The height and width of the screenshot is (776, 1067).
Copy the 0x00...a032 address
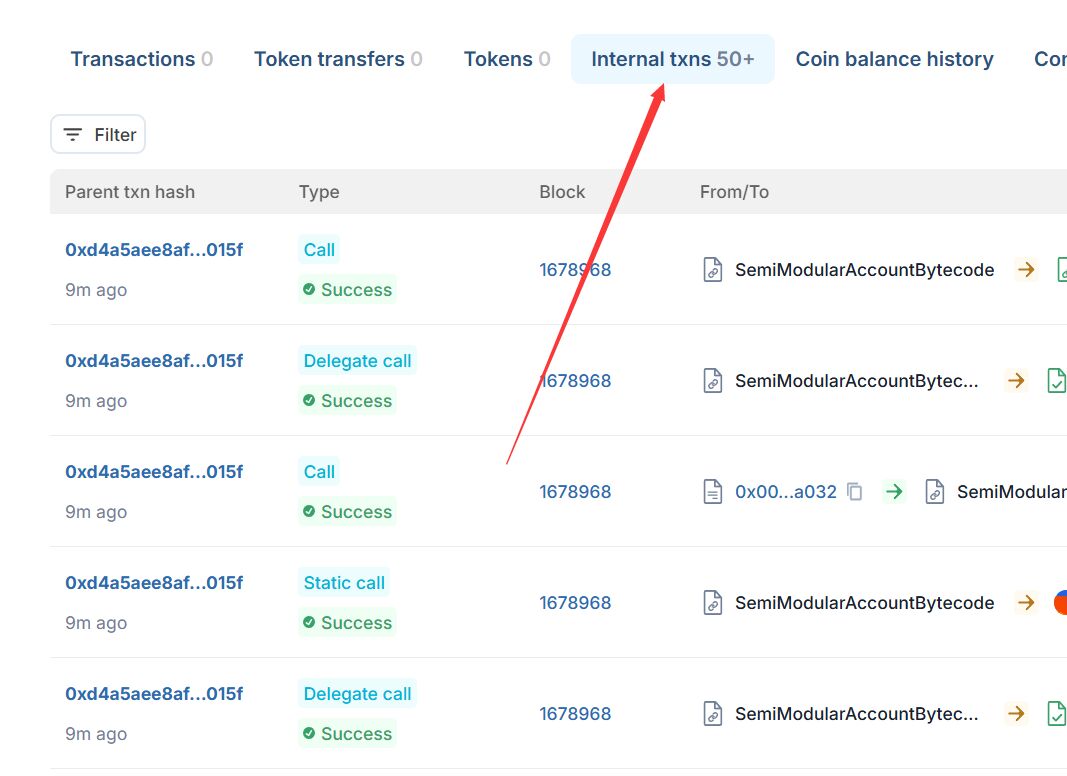tap(855, 492)
